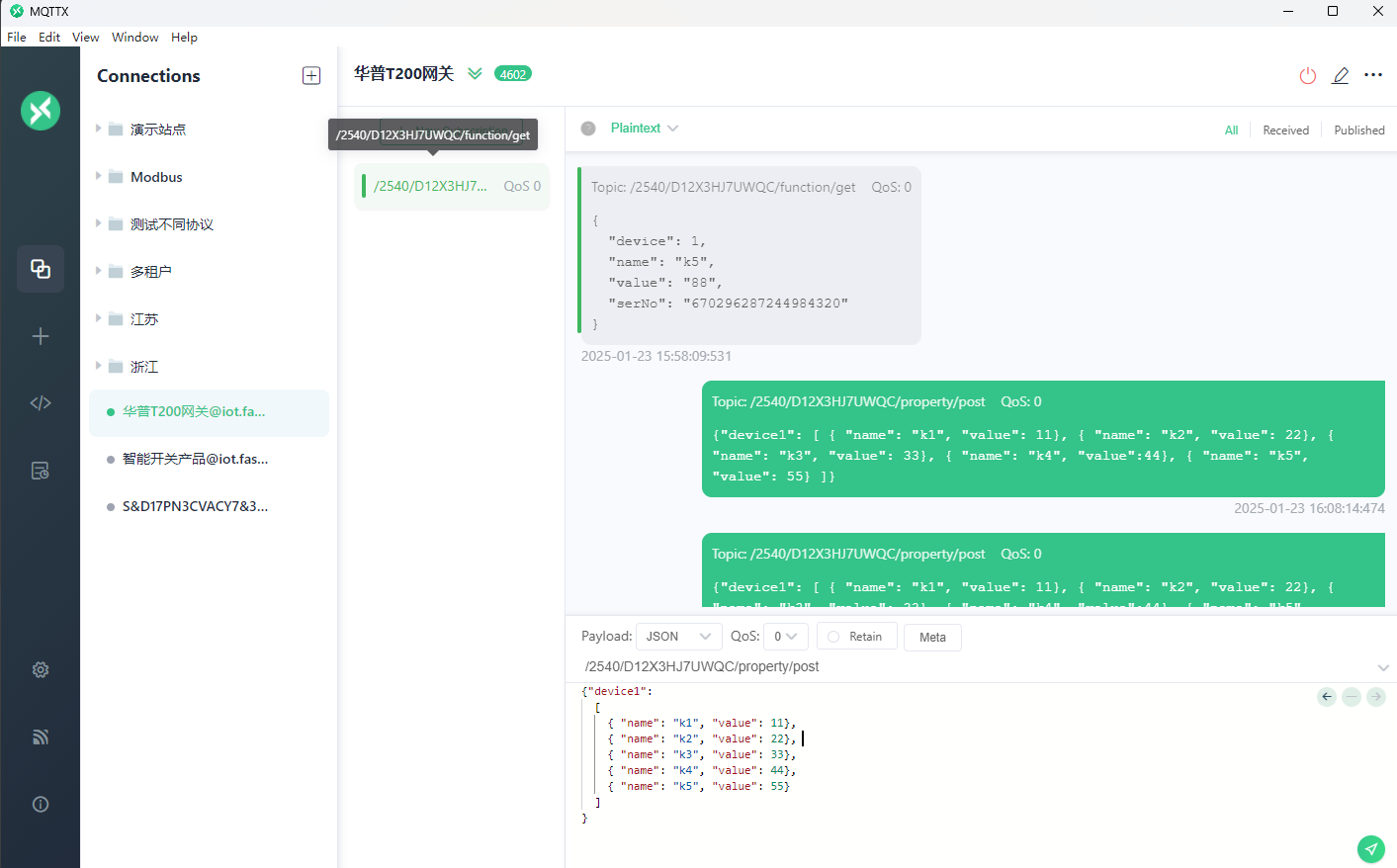Go to previous payload history arrow

pos(1327,697)
